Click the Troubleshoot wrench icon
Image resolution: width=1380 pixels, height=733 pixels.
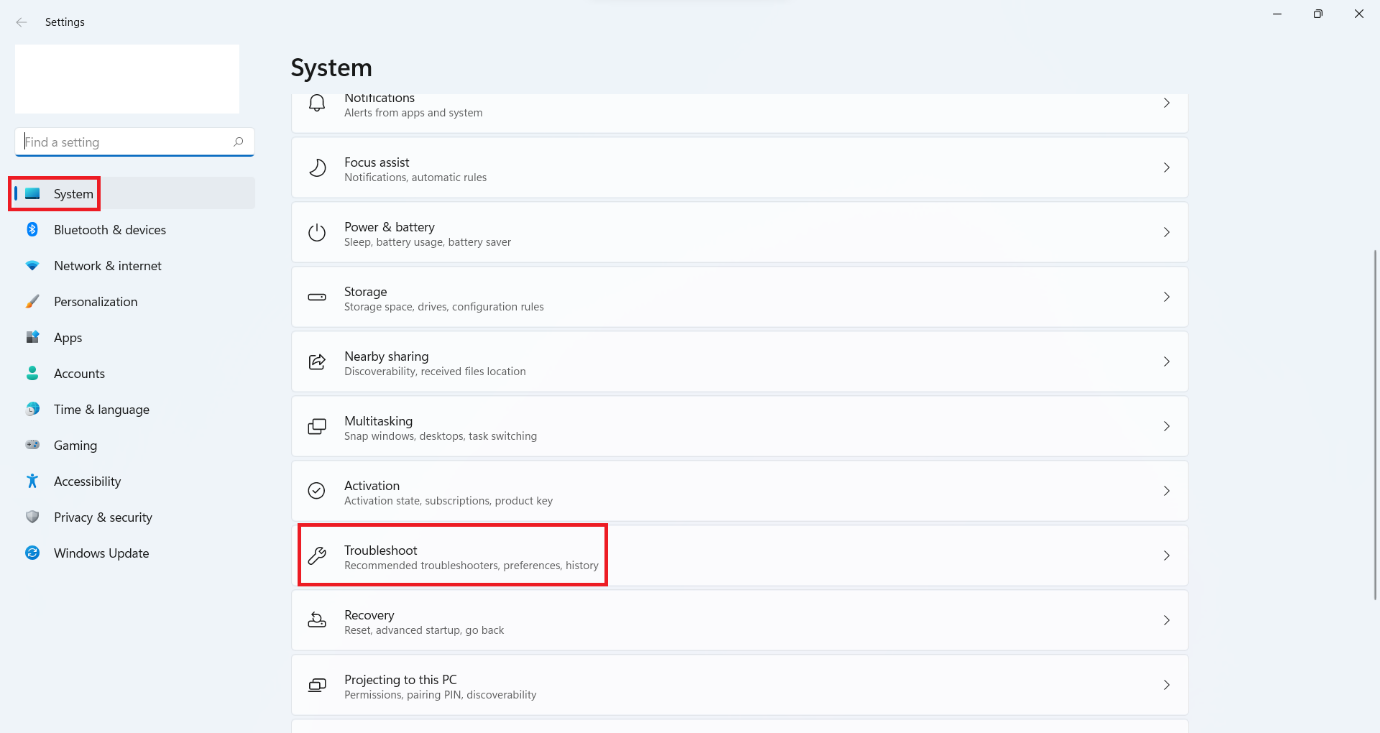[317, 556]
